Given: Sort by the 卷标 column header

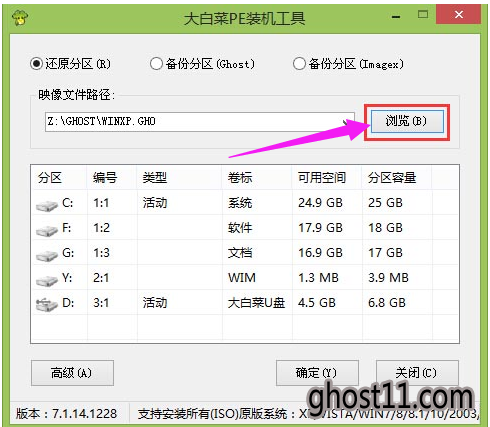Looking at the screenshot, I should coord(257,178).
